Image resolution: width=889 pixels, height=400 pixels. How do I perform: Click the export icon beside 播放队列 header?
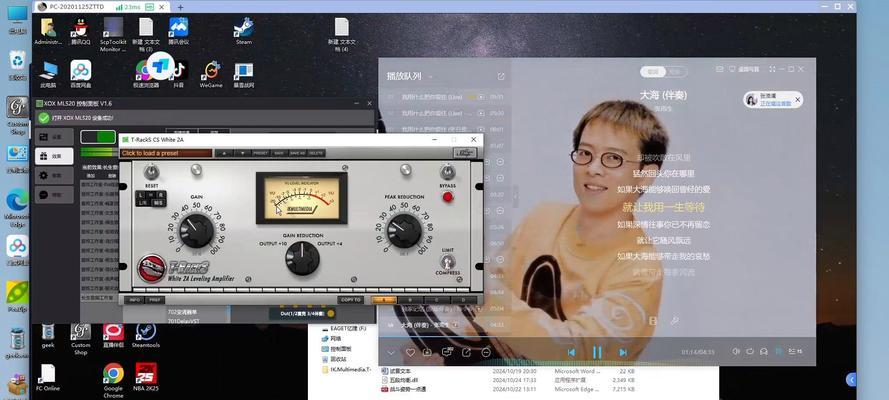coord(501,76)
